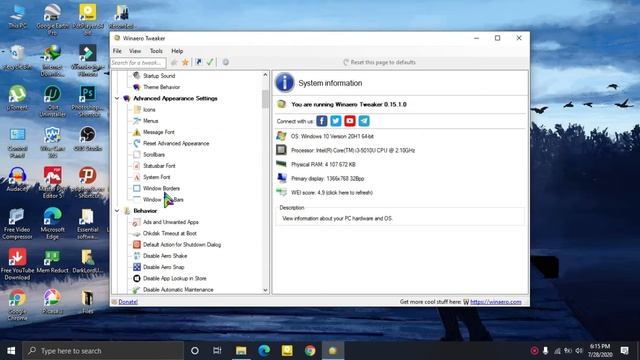Open Free YouTube Download desktop icon
The height and width of the screenshot is (360, 640).
(x=17, y=264)
